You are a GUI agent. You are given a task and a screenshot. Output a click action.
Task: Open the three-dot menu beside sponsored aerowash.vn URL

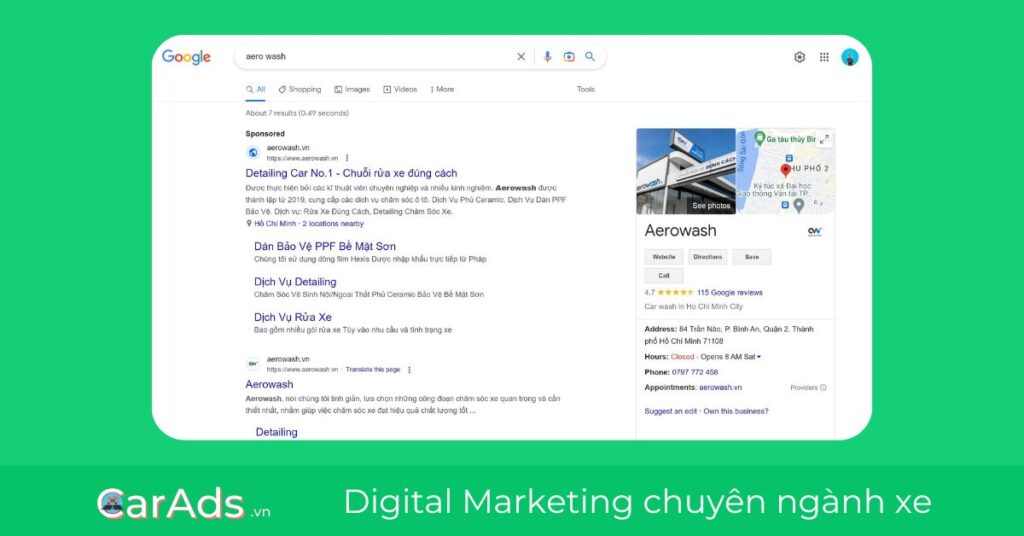pos(347,158)
